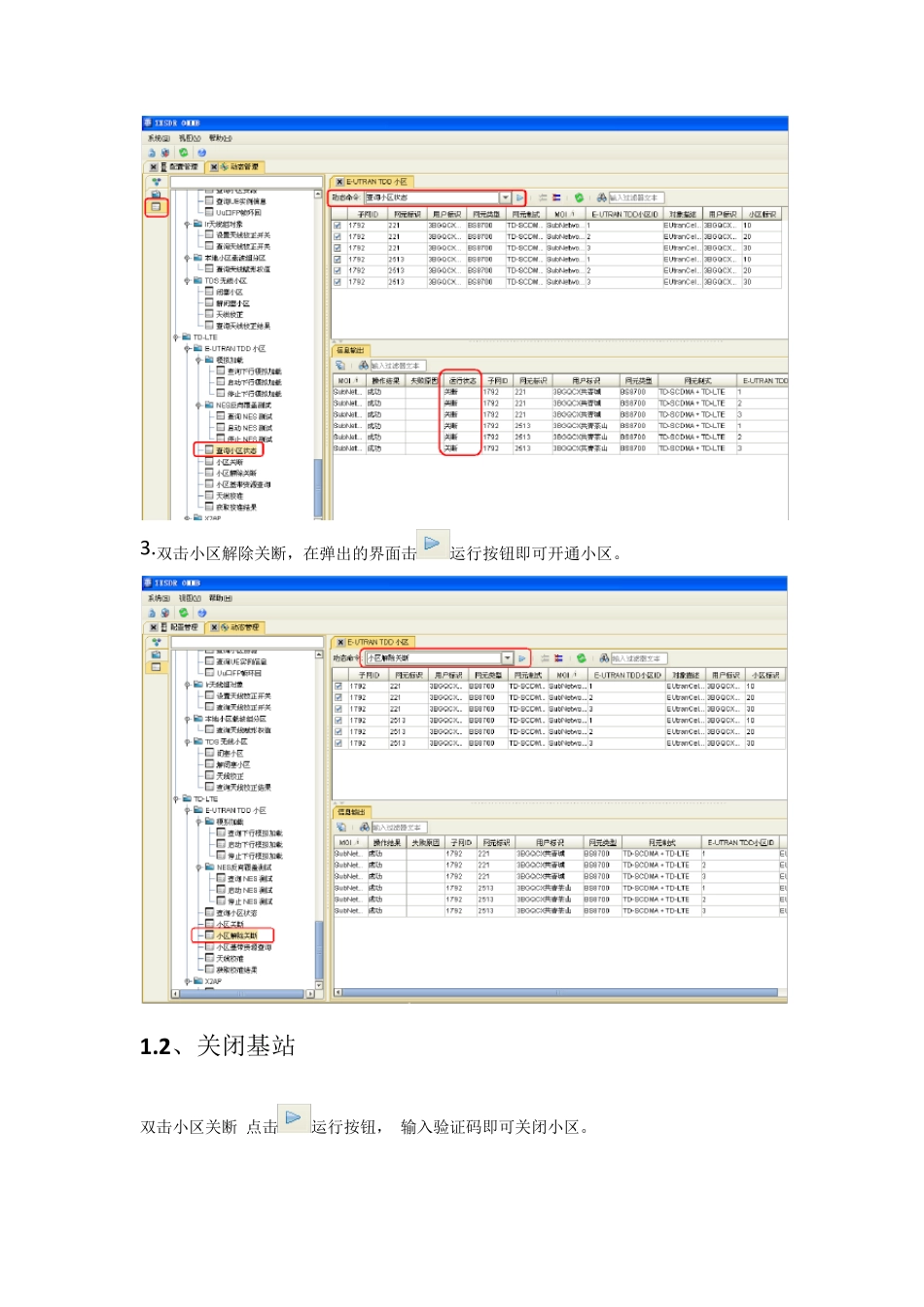Viewport: 924px width, 1307px height.
Task: Click vertical scrollbar thumb of upper tree panel
Action: pos(318,486)
